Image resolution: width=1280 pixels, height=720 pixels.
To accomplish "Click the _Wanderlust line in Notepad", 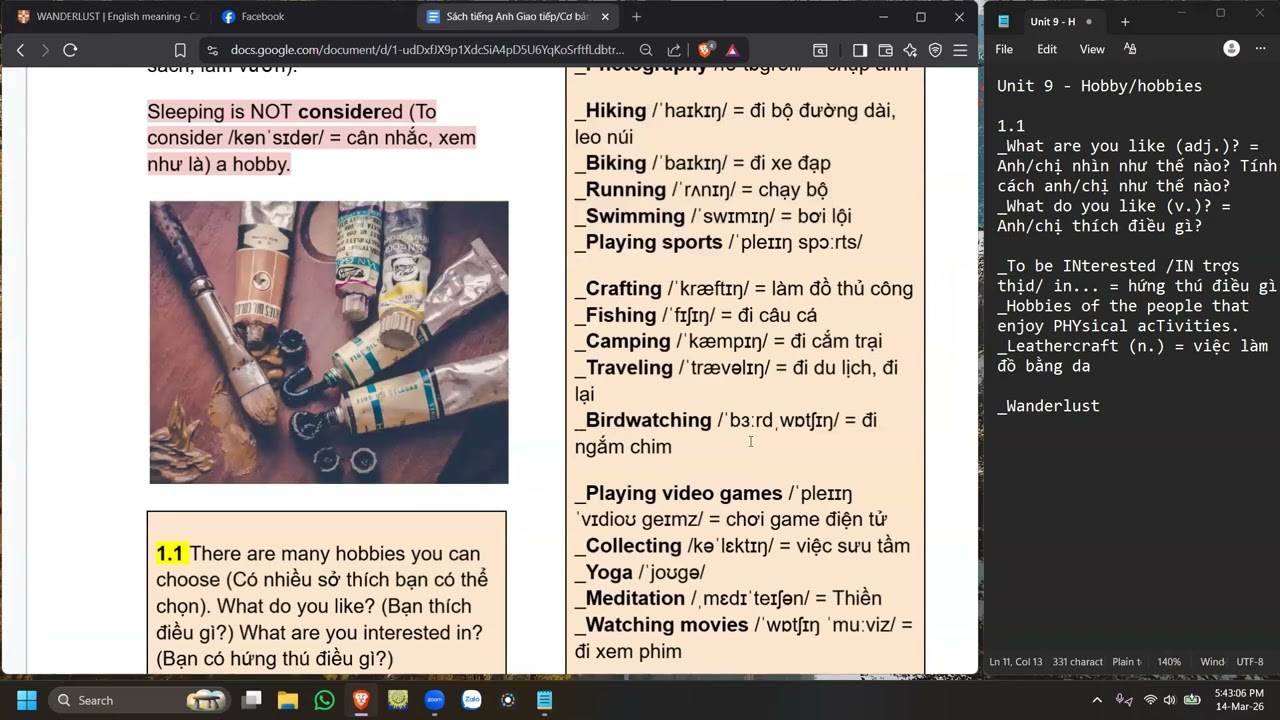I will tap(1048, 406).
